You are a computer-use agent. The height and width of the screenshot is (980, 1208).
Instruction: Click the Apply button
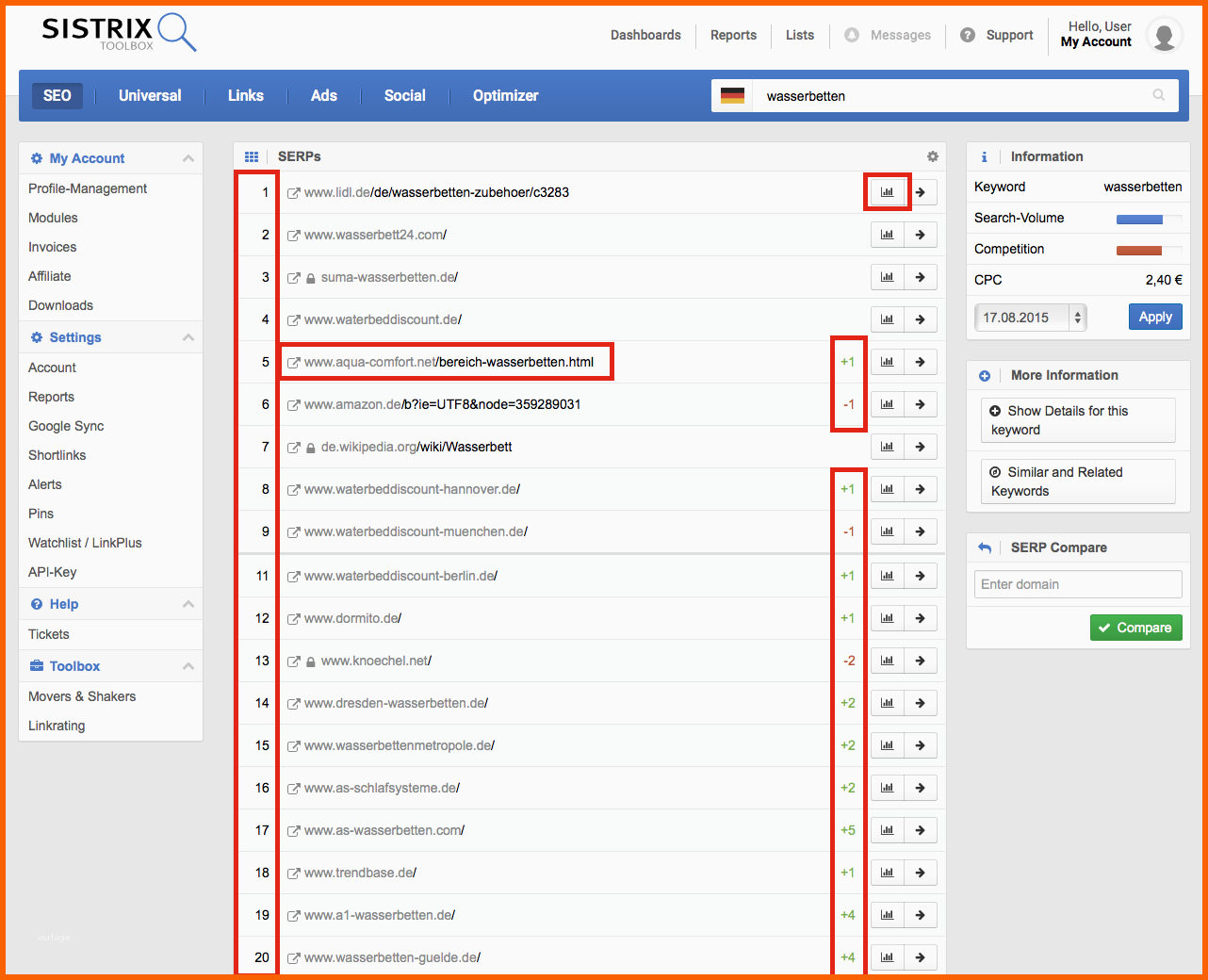tap(1155, 317)
